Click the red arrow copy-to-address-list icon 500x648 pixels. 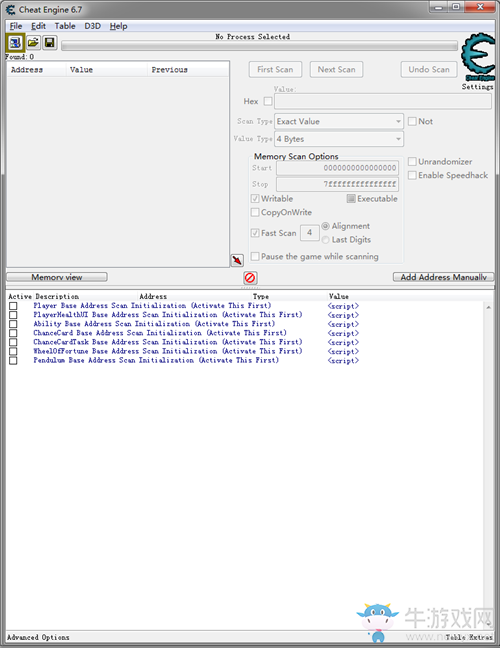[237, 260]
